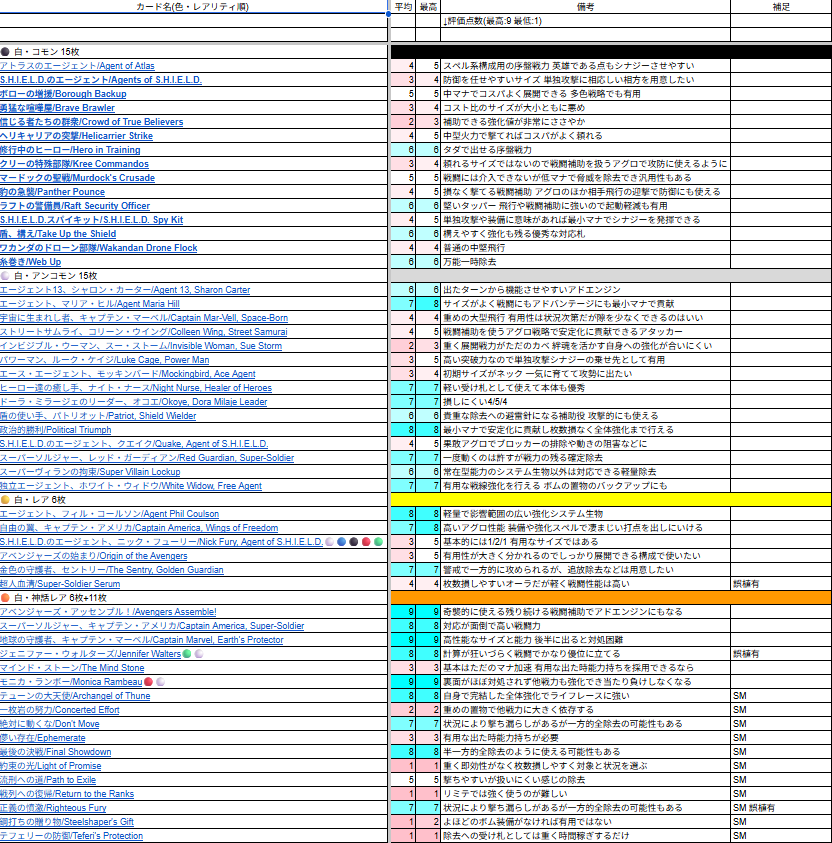This screenshot has width=832, height=843.
Task: Open the Agent Phil Coulson link
Action: tap(109, 513)
